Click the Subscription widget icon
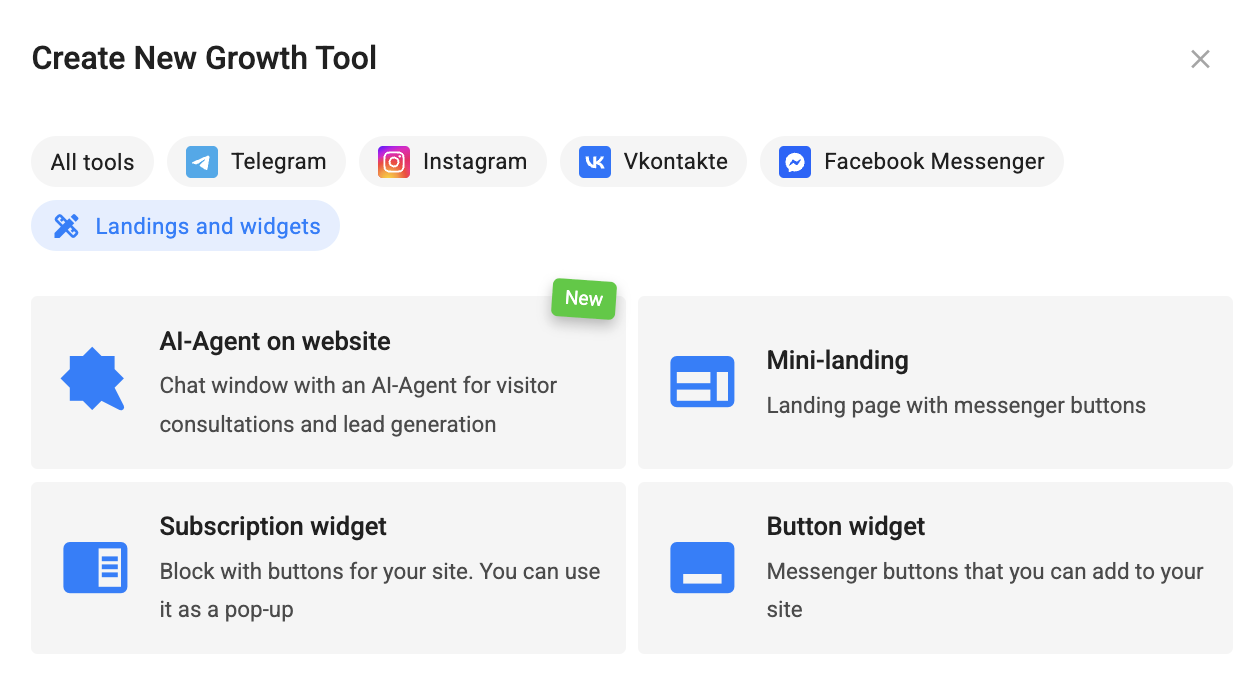Screen dimensions: 1252x678 point(95,568)
